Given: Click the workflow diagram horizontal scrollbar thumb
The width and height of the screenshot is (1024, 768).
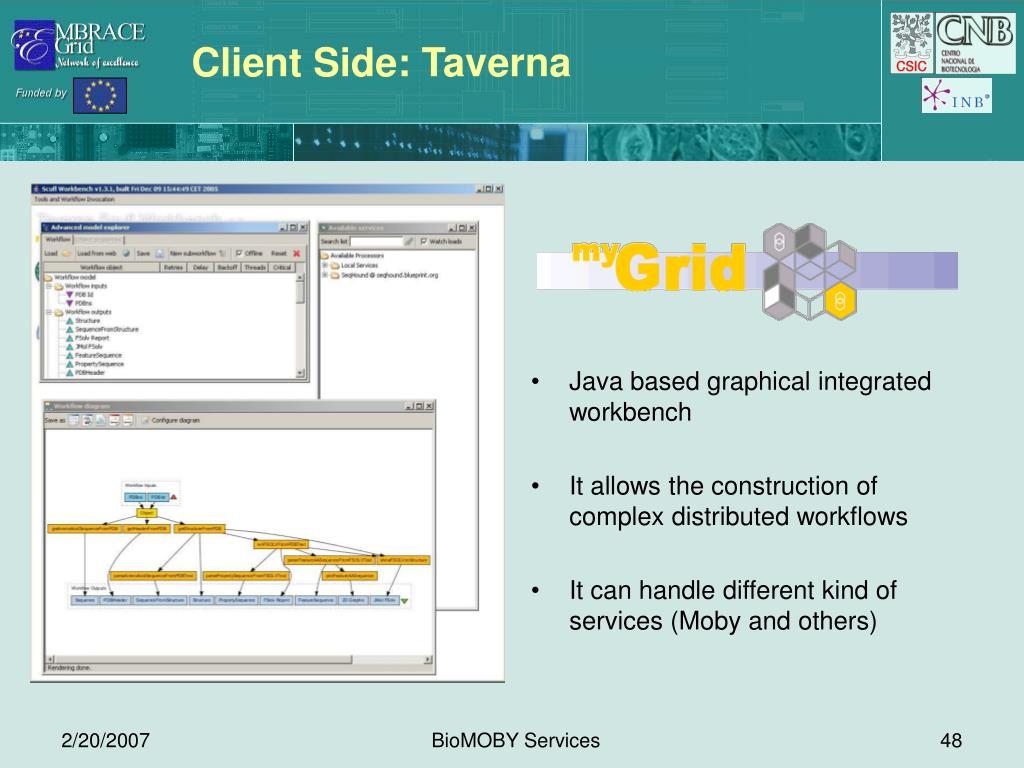Looking at the screenshot, I should point(204,660).
